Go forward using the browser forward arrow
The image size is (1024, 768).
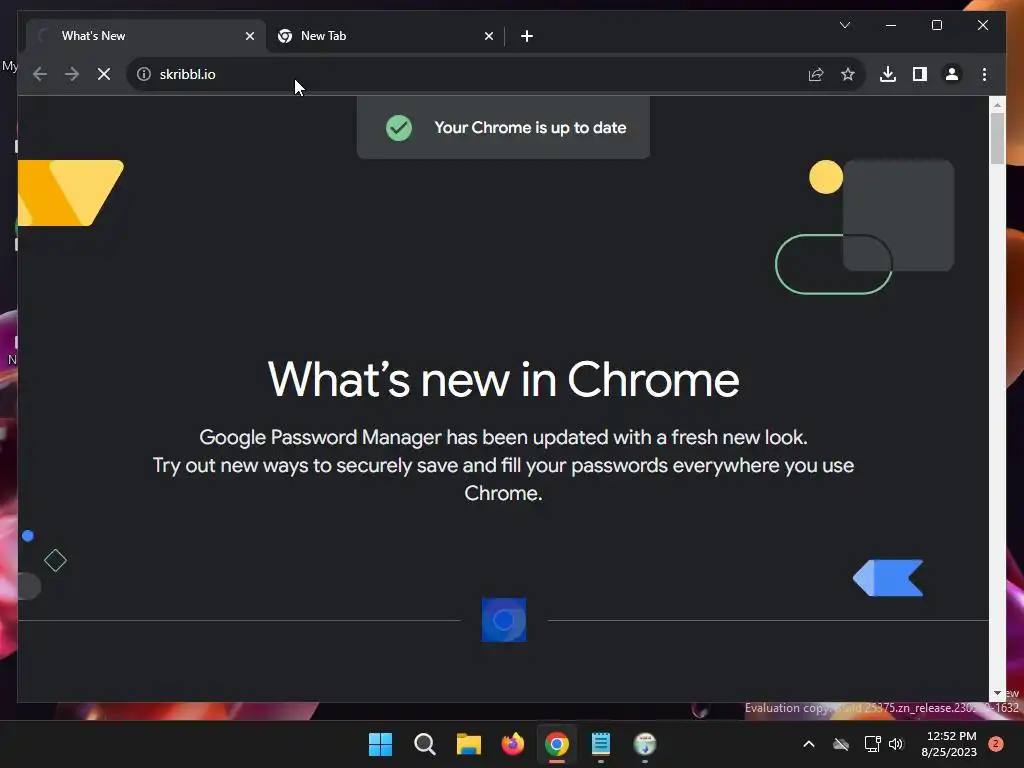[72, 74]
